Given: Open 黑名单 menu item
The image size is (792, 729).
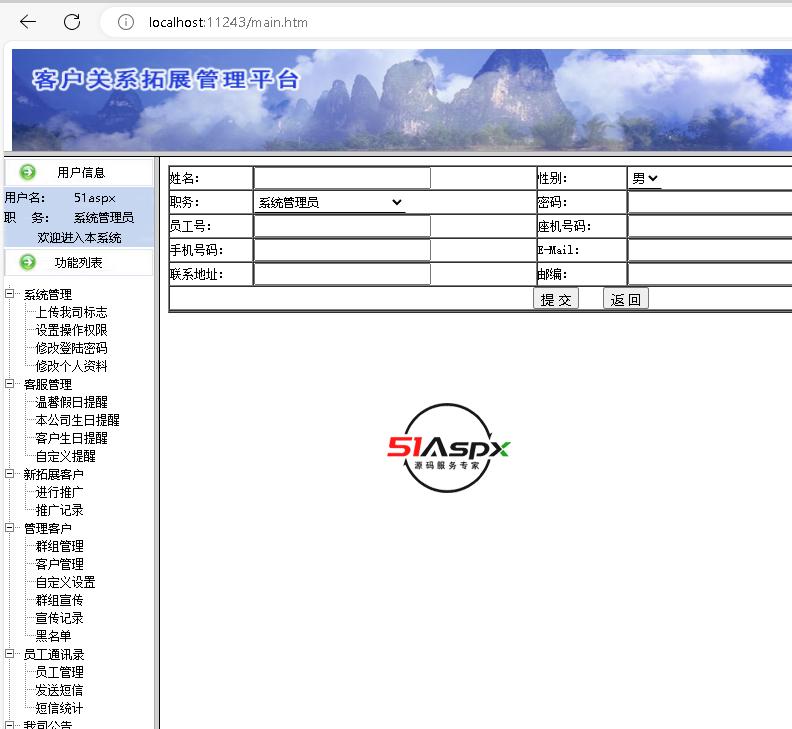Looking at the screenshot, I should (x=53, y=636).
